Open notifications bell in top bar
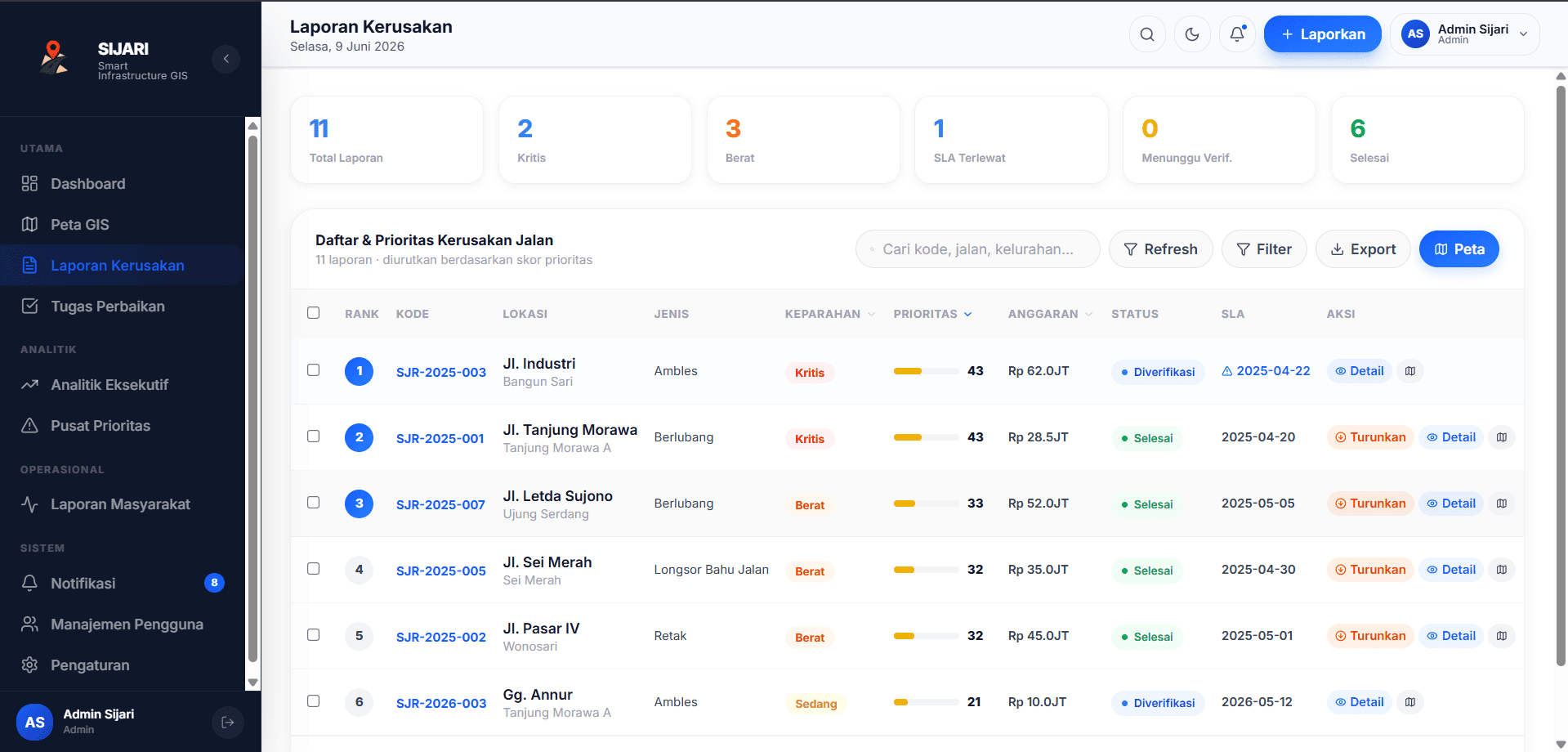Image resolution: width=1568 pixels, height=752 pixels. (x=1237, y=34)
